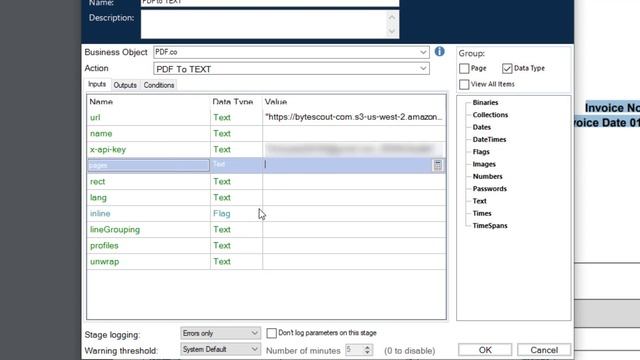Open the Business Object info icon
The width and height of the screenshot is (640, 360).
pyautogui.click(x=440, y=51)
